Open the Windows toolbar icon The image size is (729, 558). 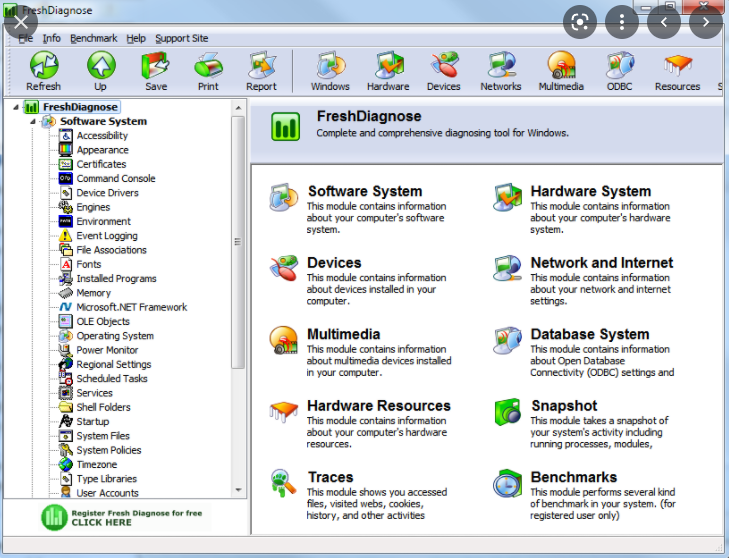331,65
